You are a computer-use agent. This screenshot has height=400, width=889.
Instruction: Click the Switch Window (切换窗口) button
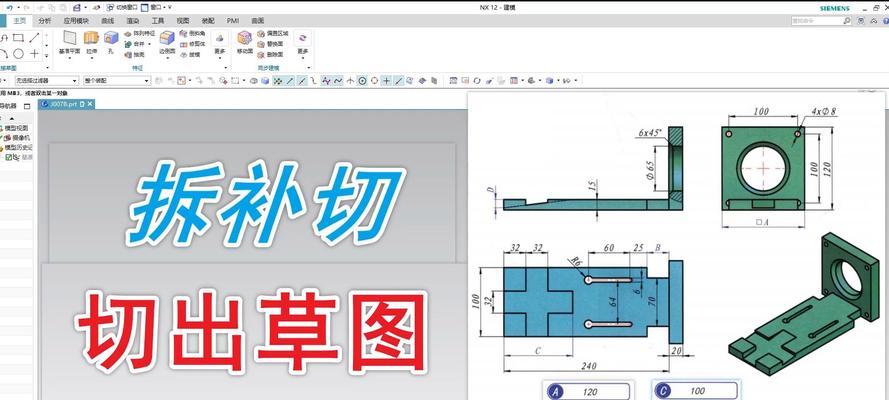tap(122, 8)
